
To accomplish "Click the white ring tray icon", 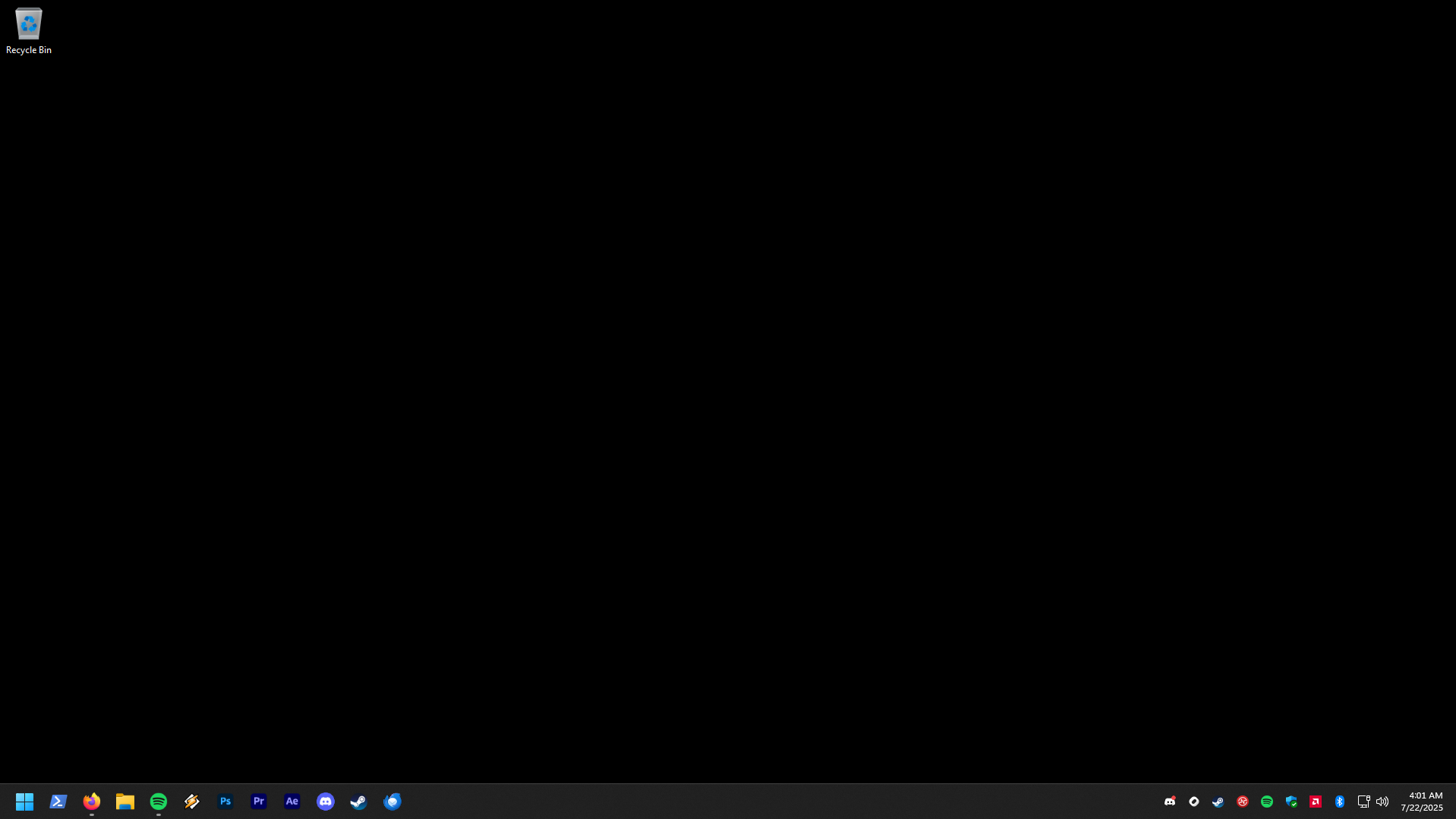I will pyautogui.click(x=1194, y=802).
